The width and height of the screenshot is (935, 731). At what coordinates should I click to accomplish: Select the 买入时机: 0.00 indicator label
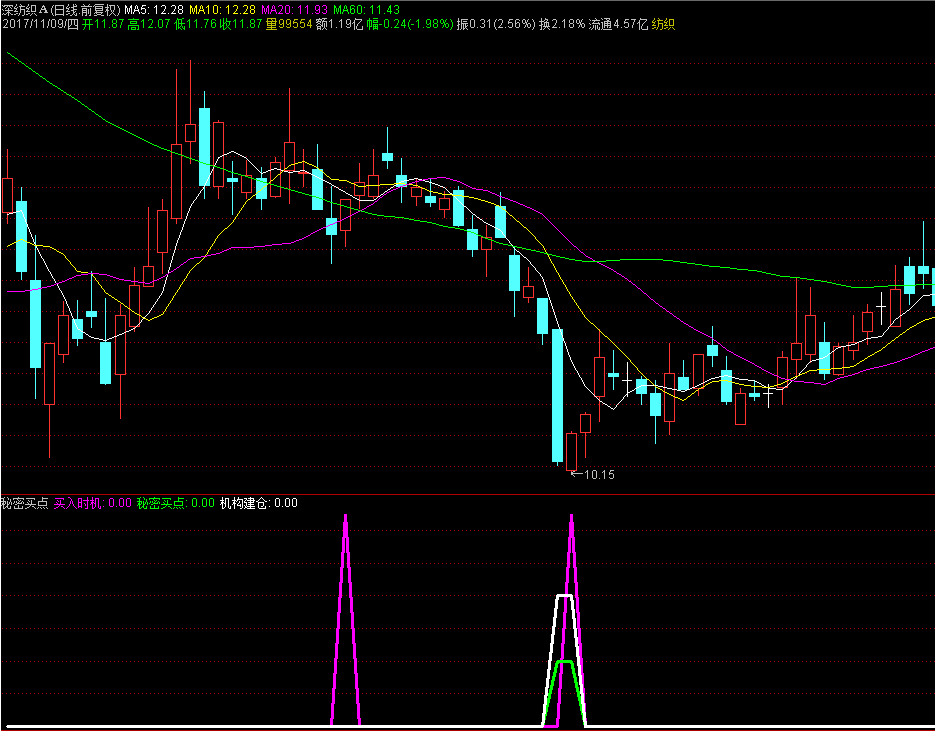93,503
